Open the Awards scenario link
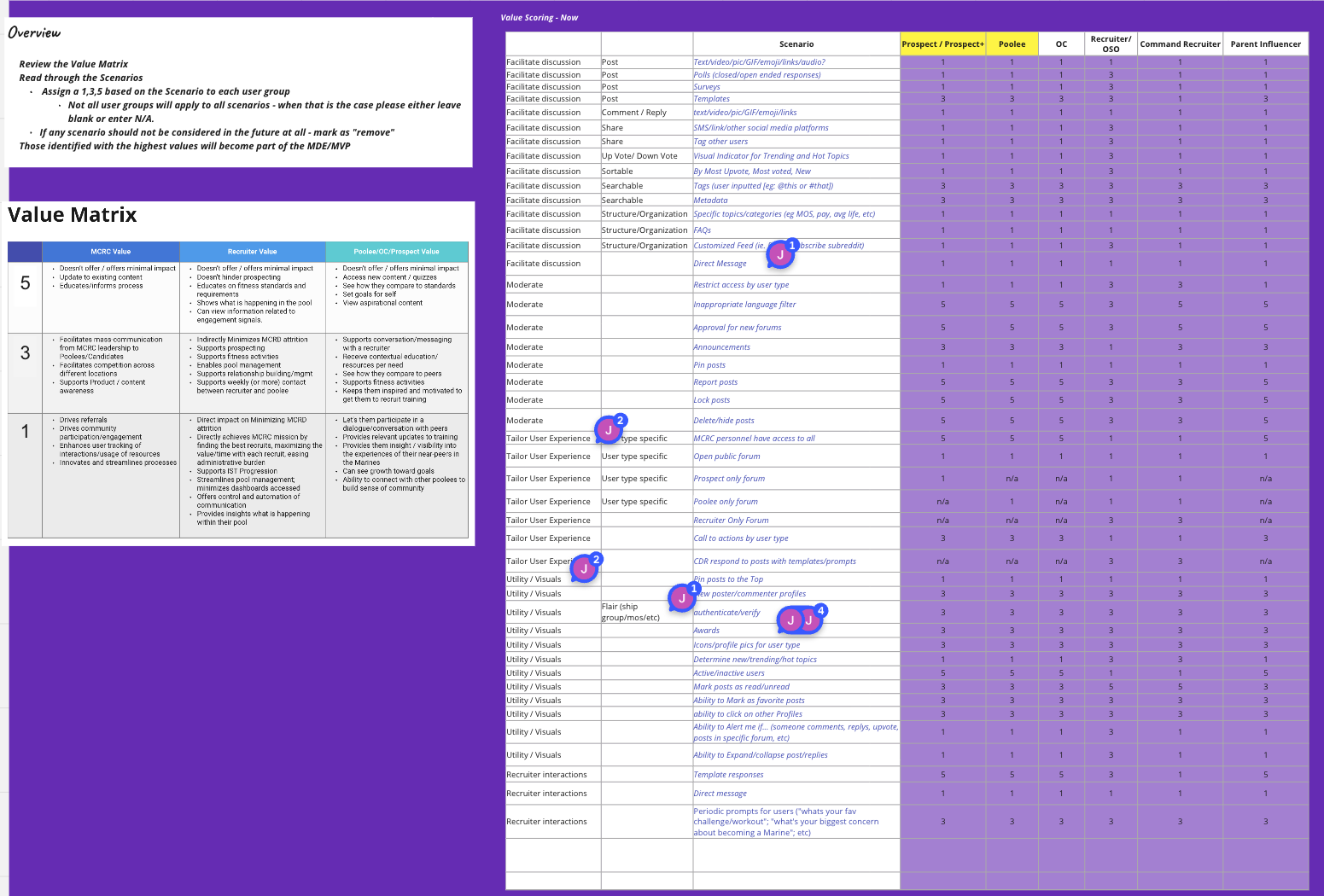 (706, 631)
